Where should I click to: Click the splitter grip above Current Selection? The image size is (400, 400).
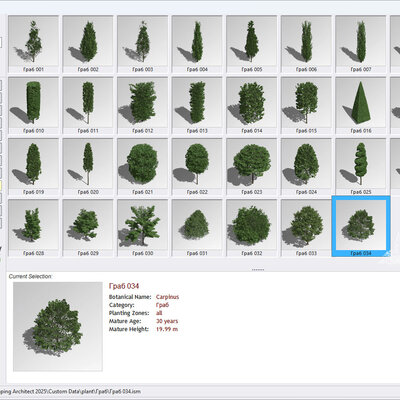tap(258, 269)
